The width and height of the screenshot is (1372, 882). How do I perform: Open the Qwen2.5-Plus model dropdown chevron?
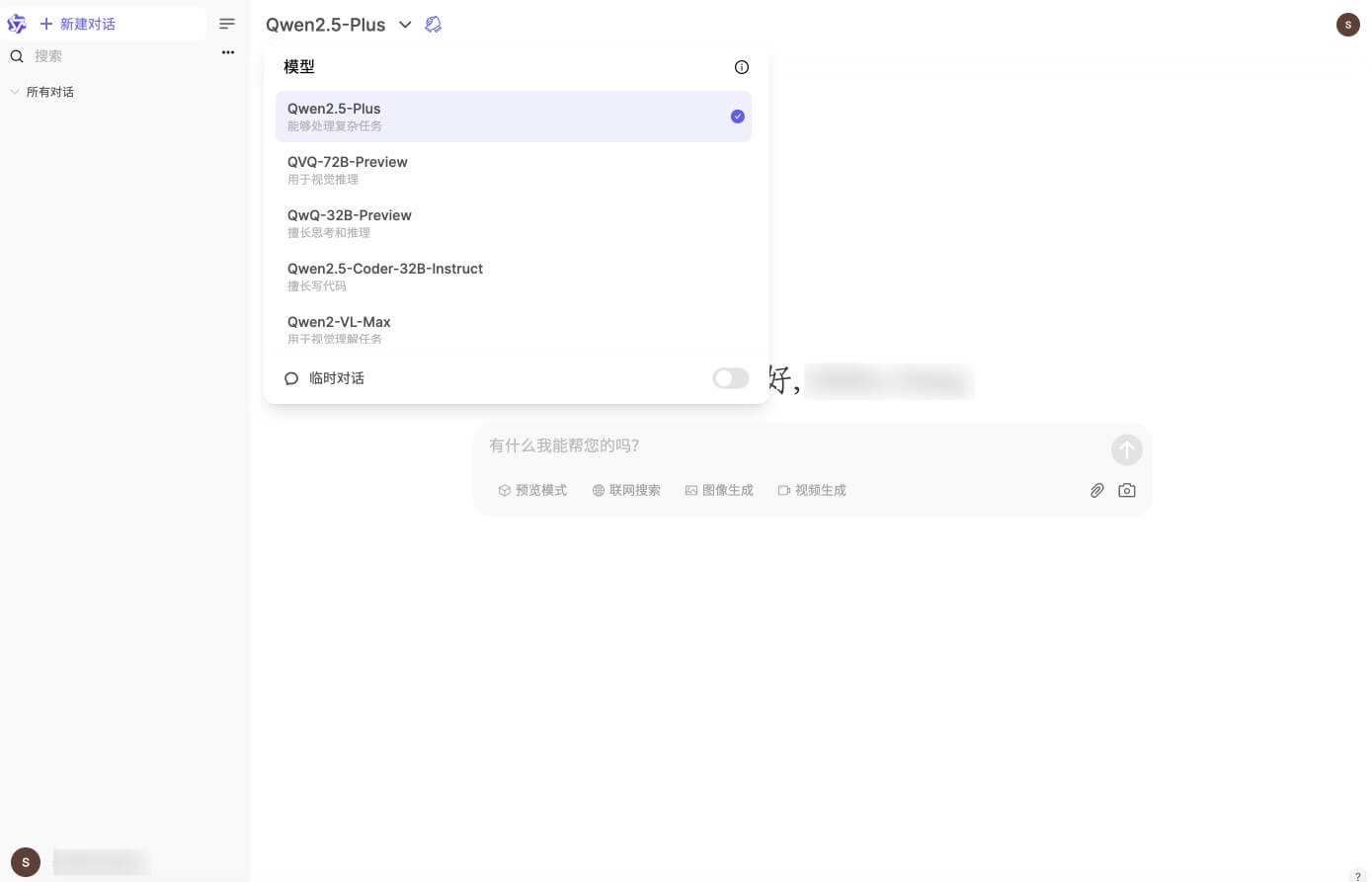point(405,25)
